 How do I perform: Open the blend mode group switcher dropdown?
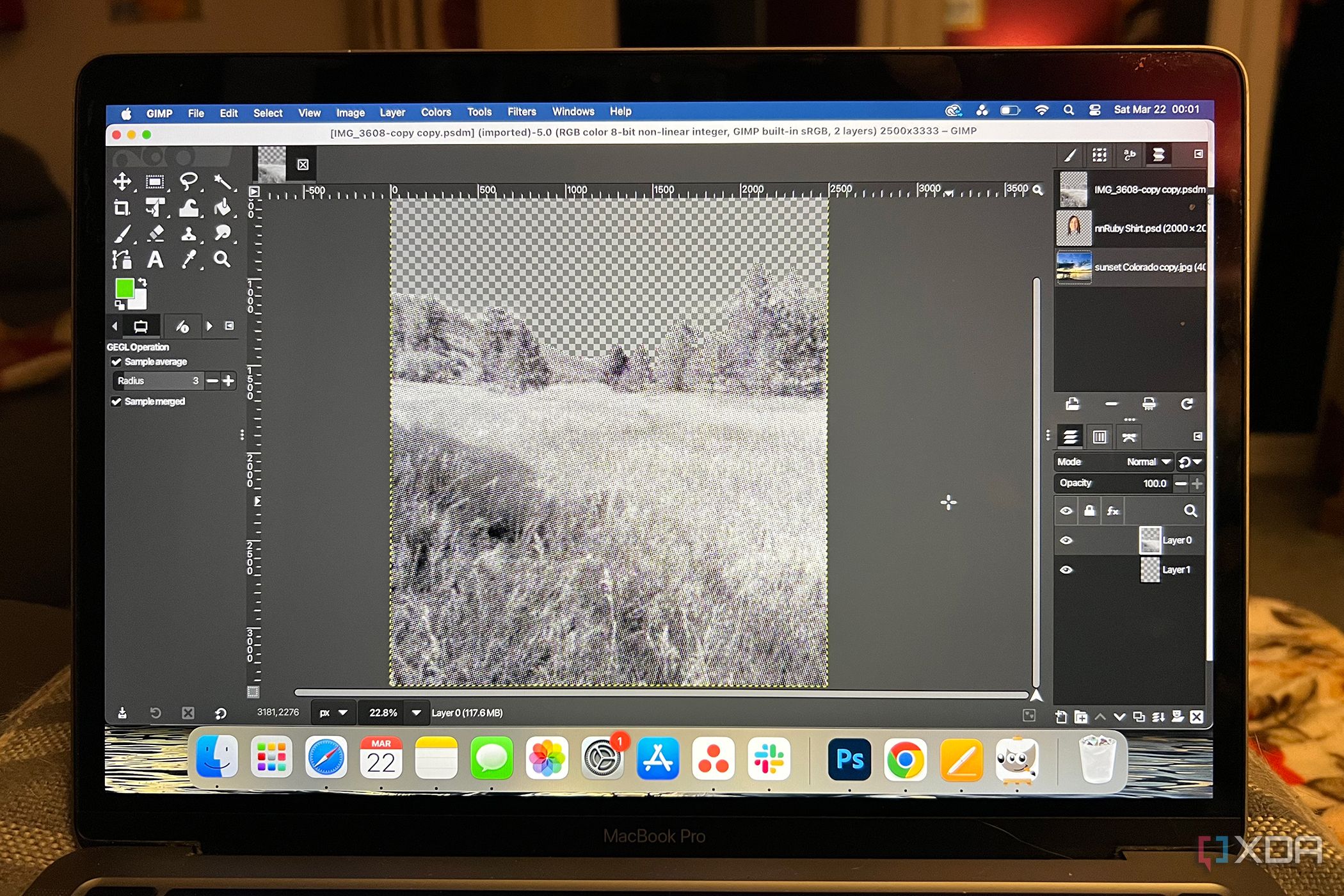pos(1190,461)
